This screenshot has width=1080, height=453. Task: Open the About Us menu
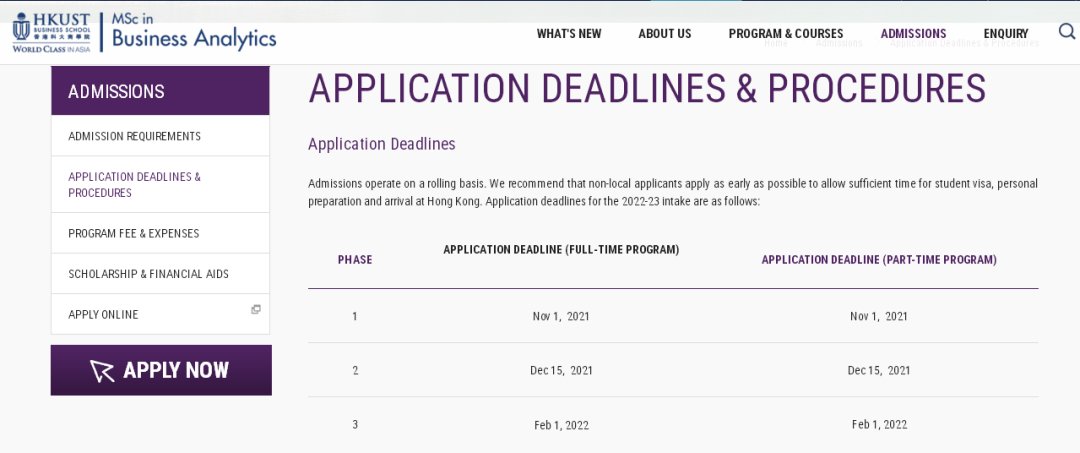pos(665,34)
